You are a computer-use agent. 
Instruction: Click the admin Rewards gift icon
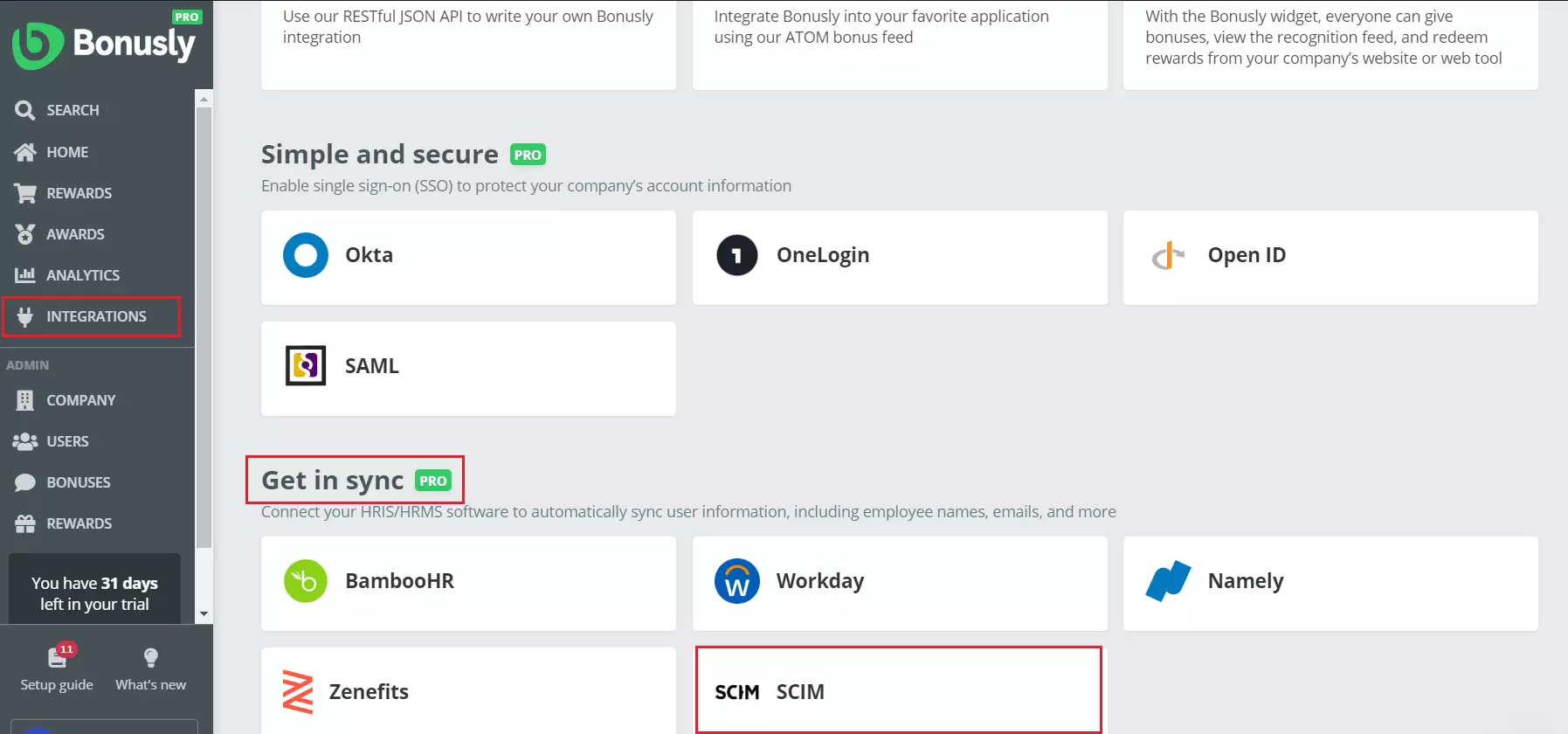pyautogui.click(x=25, y=523)
